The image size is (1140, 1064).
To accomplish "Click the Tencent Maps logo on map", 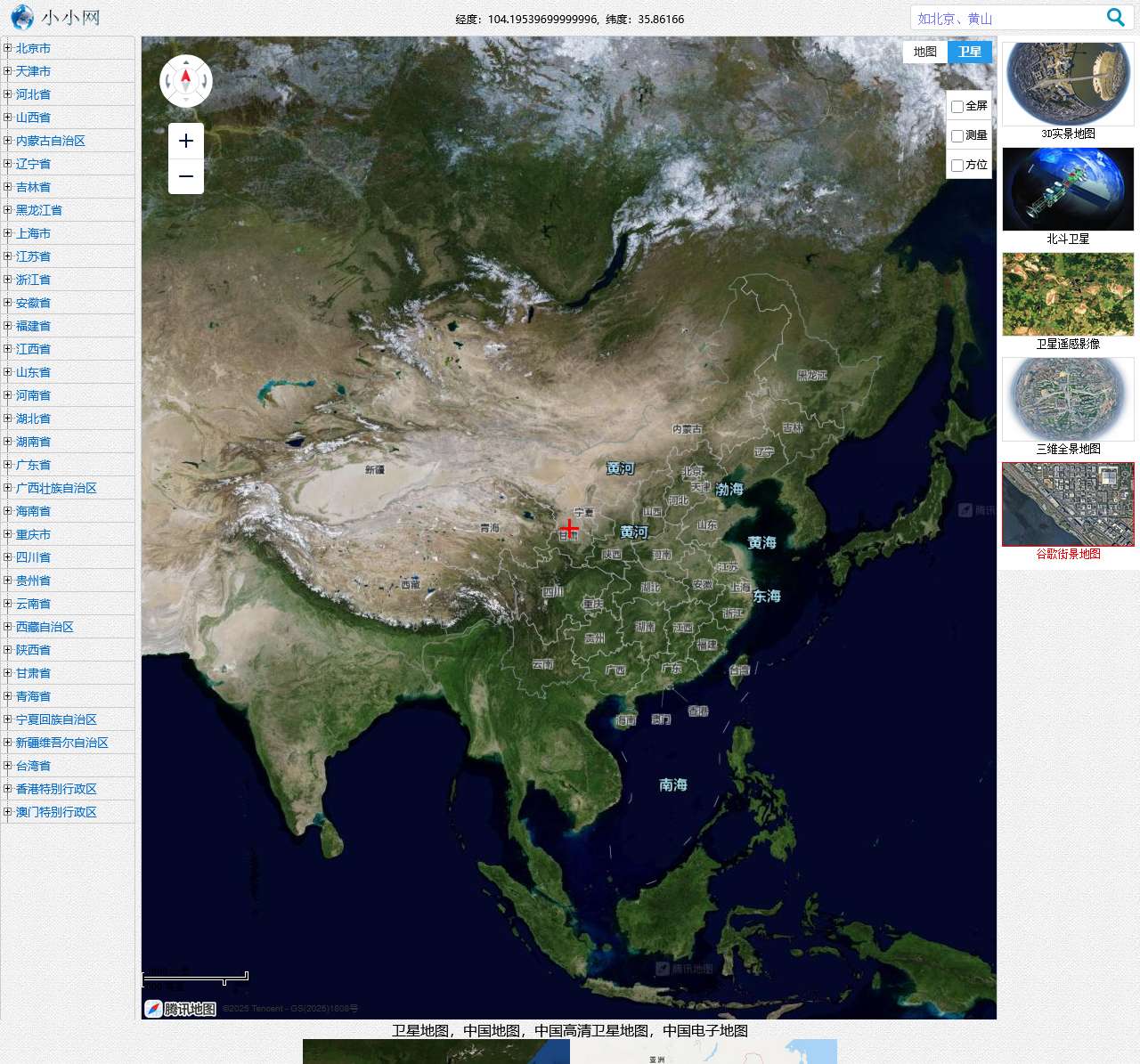I will click(x=181, y=1009).
